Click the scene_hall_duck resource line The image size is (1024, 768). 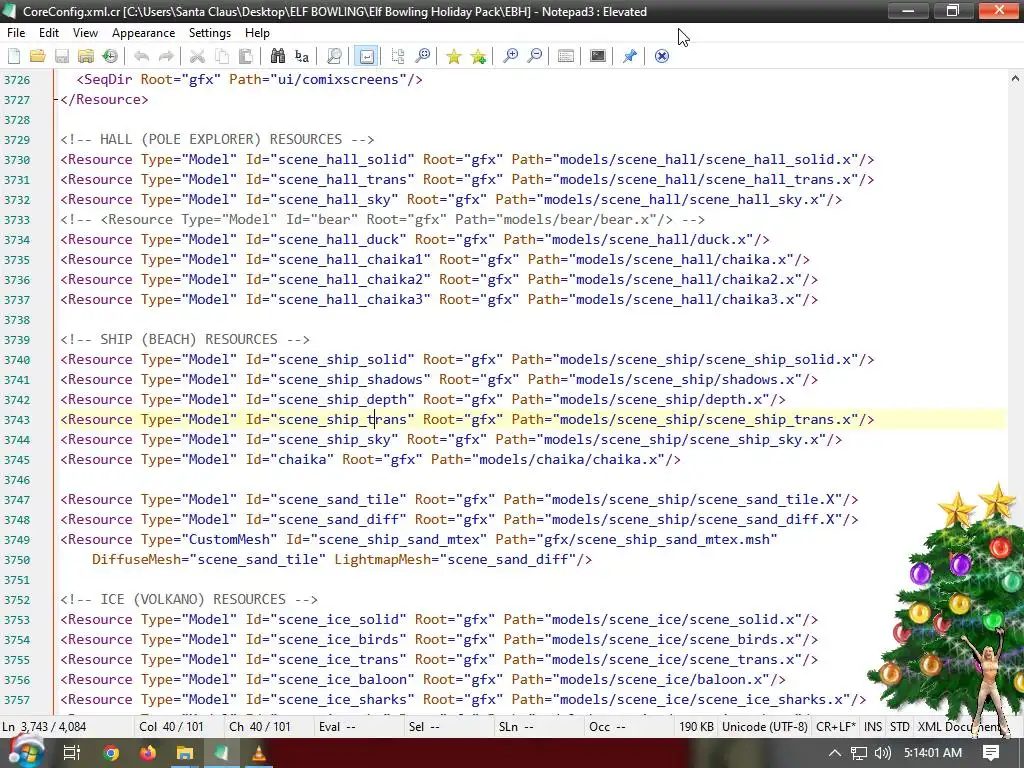pyautogui.click(x=415, y=239)
